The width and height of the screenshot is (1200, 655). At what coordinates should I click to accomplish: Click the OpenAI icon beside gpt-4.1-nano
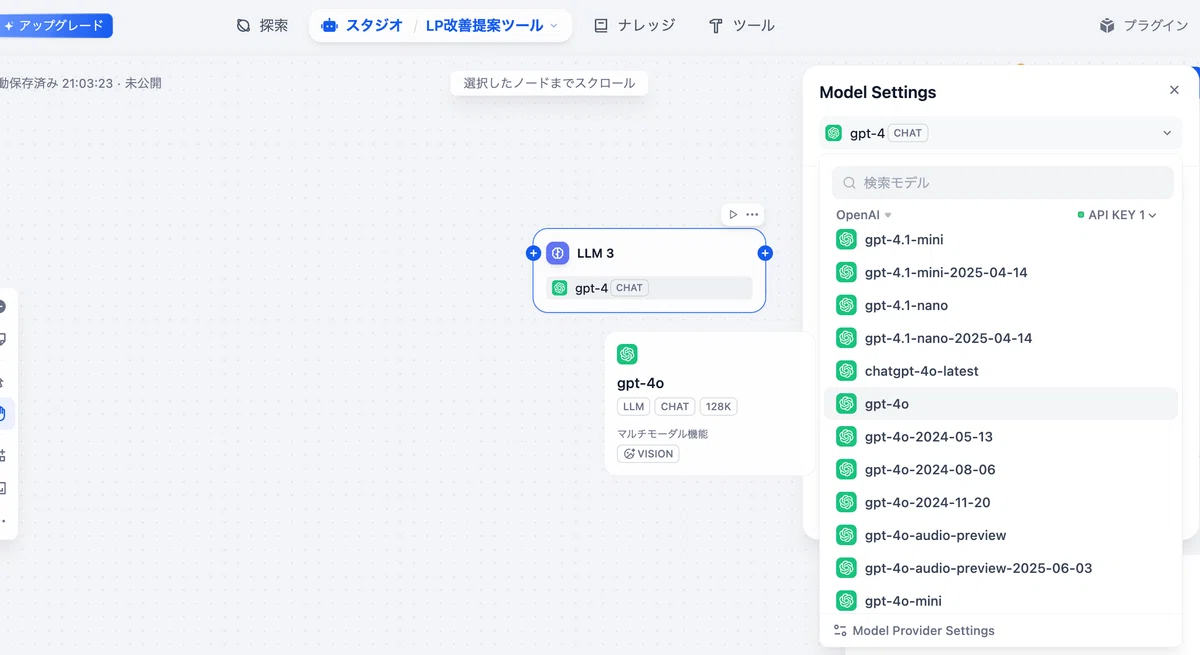coord(847,305)
